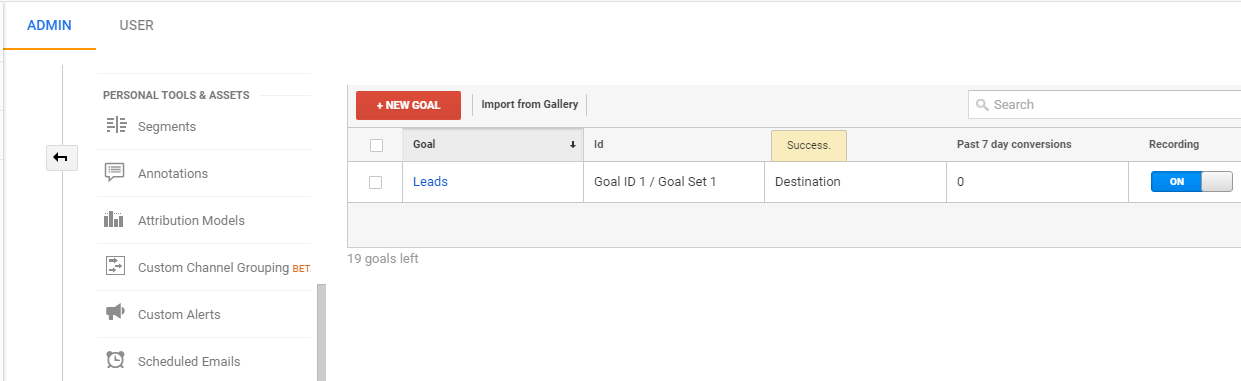Switch to the USER tab
Image resolution: width=1241 pixels, height=381 pixels.
(x=136, y=25)
